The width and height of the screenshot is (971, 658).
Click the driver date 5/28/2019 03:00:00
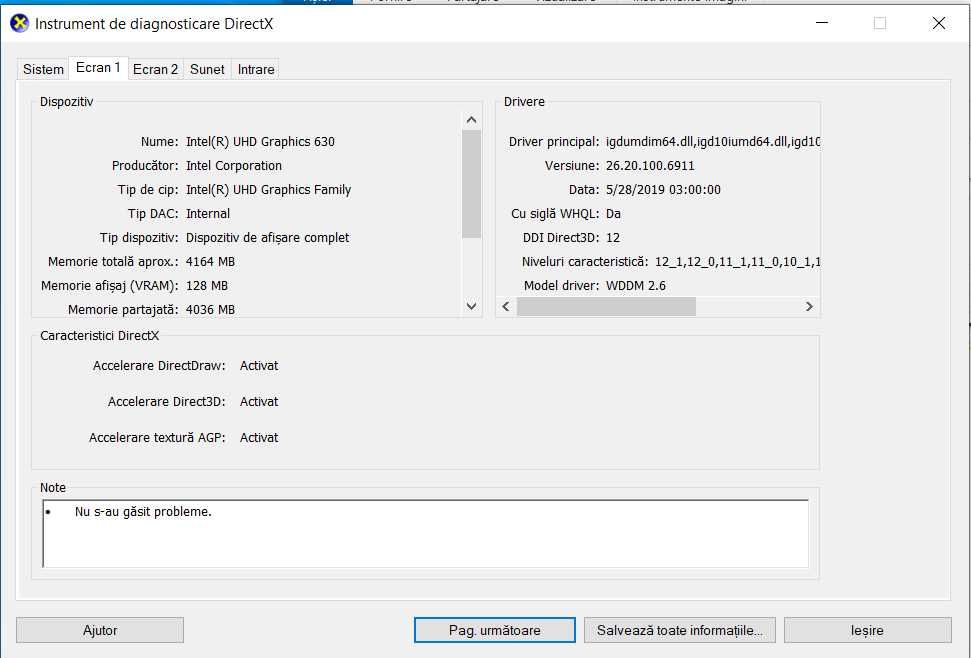[663, 190]
